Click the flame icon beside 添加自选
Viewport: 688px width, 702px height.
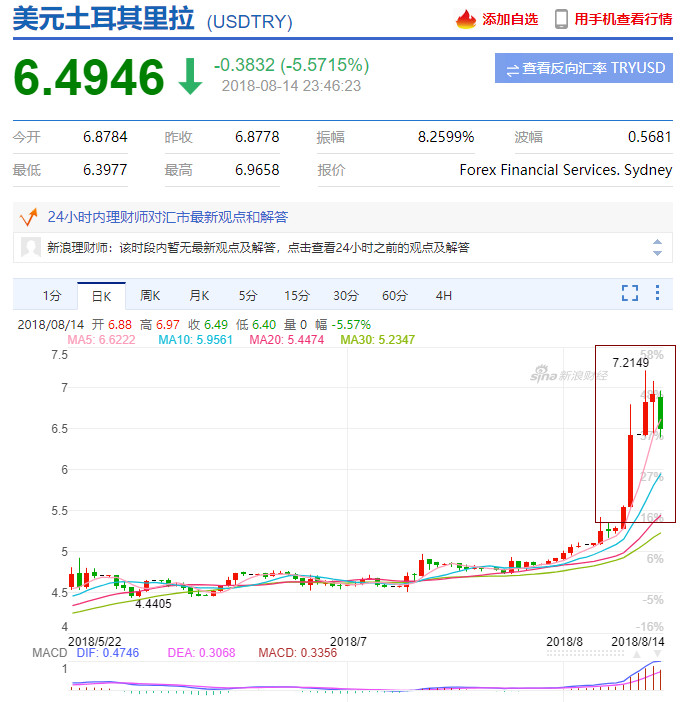click(x=466, y=19)
